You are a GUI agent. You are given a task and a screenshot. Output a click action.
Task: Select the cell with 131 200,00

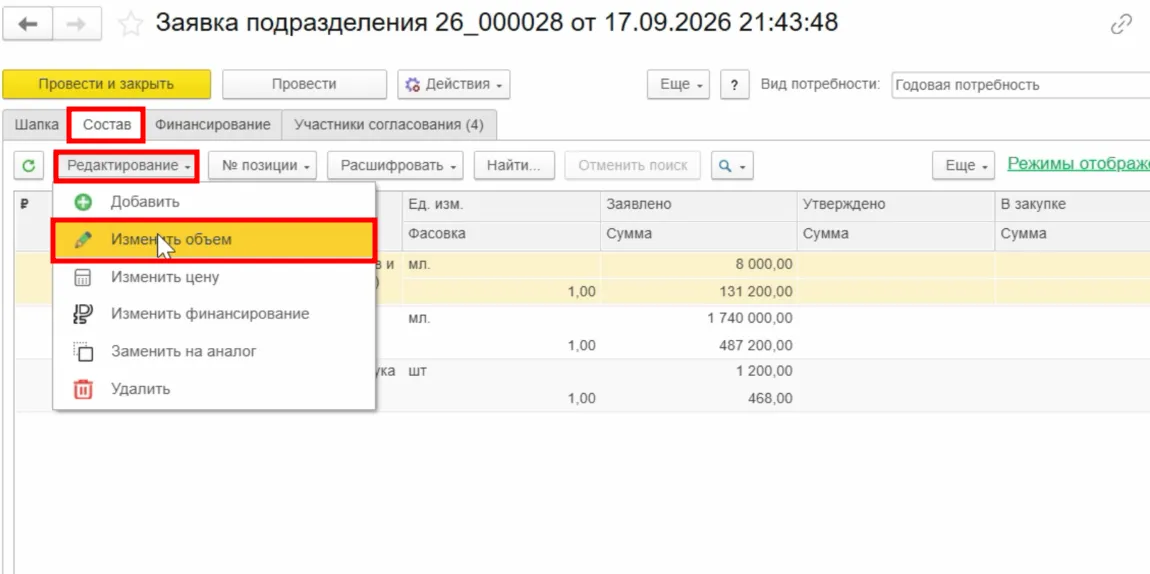[x=698, y=292]
